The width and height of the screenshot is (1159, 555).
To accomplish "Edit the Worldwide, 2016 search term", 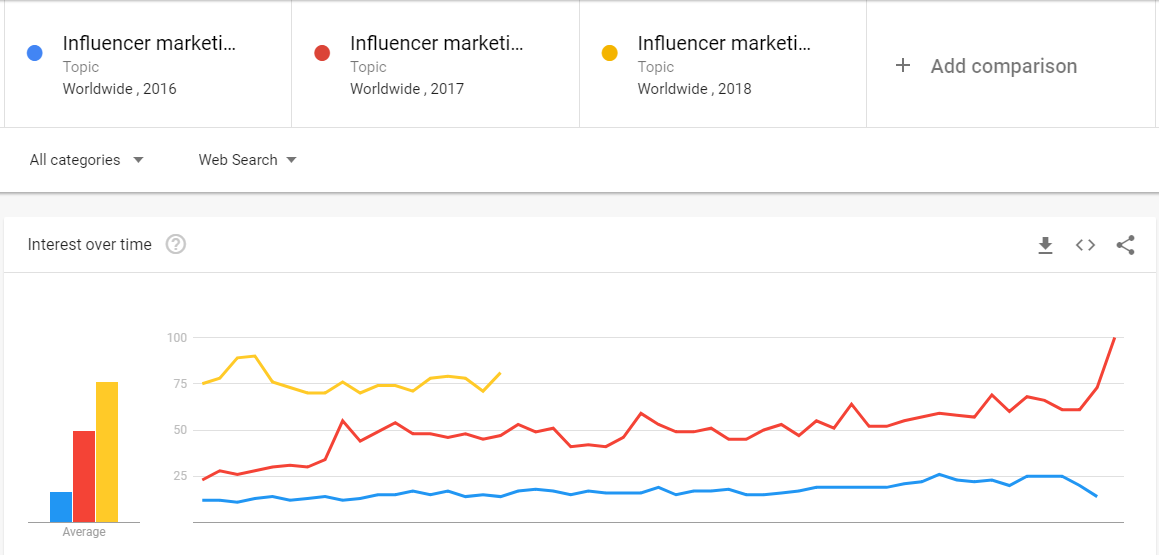I will click(x=149, y=44).
